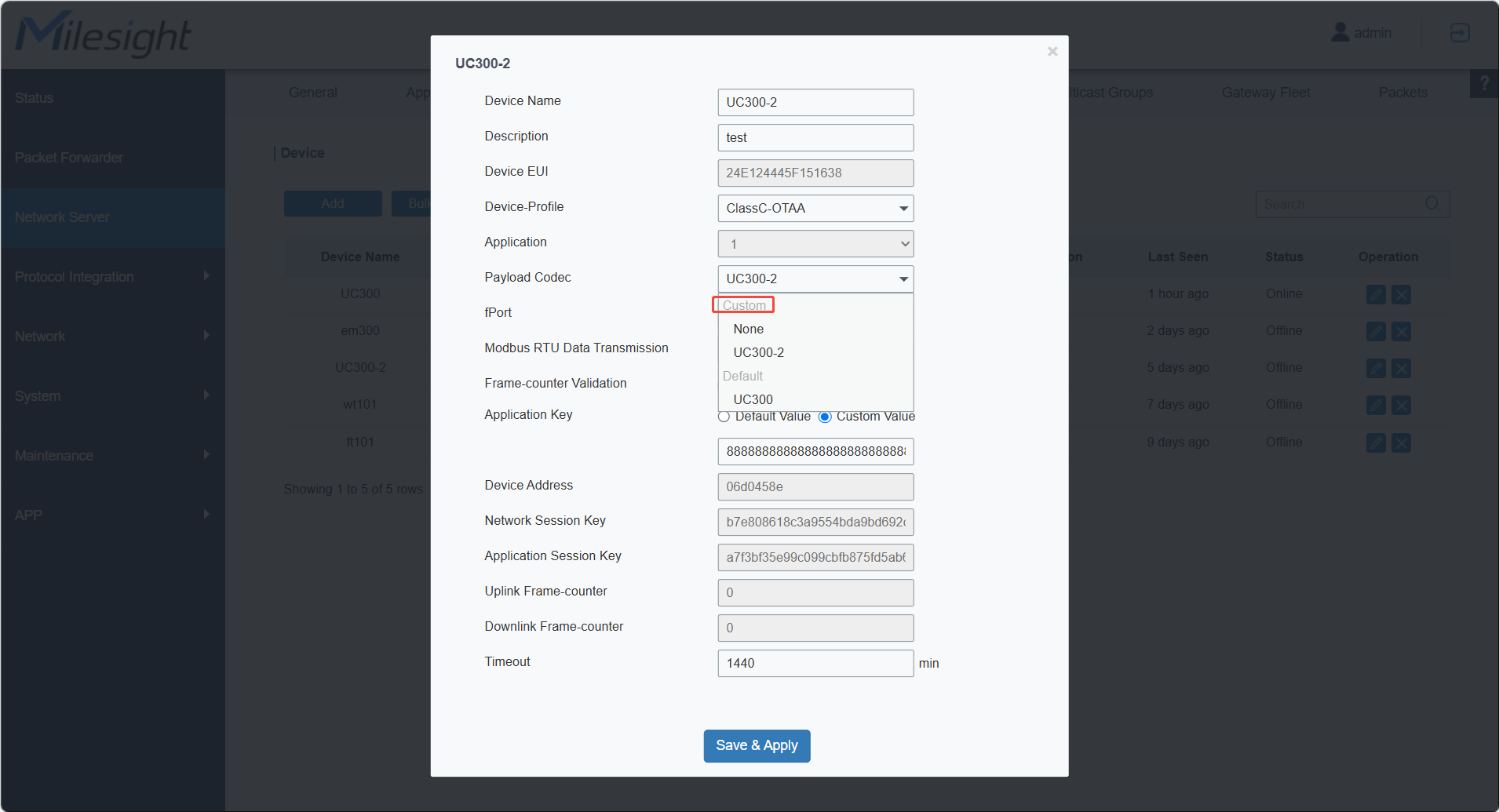Click the admin user icon
This screenshot has height=812, width=1499.
1340,32
